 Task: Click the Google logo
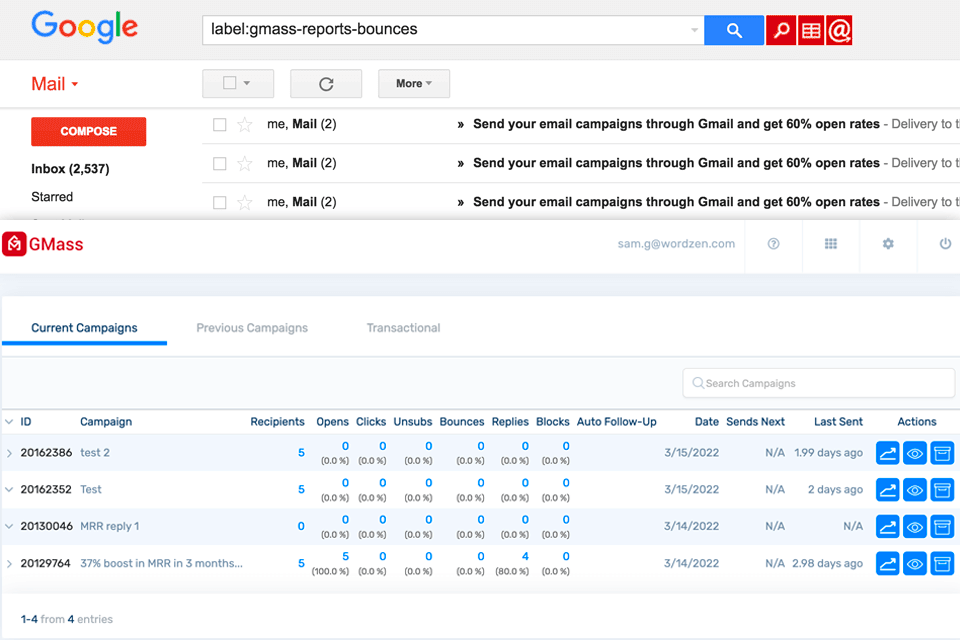84,27
